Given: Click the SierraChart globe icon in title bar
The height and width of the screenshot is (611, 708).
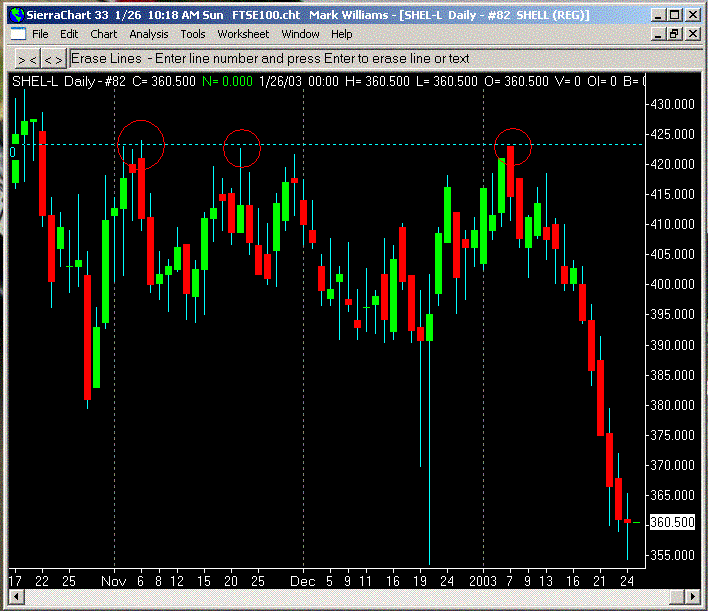Looking at the screenshot, I should (17, 15).
